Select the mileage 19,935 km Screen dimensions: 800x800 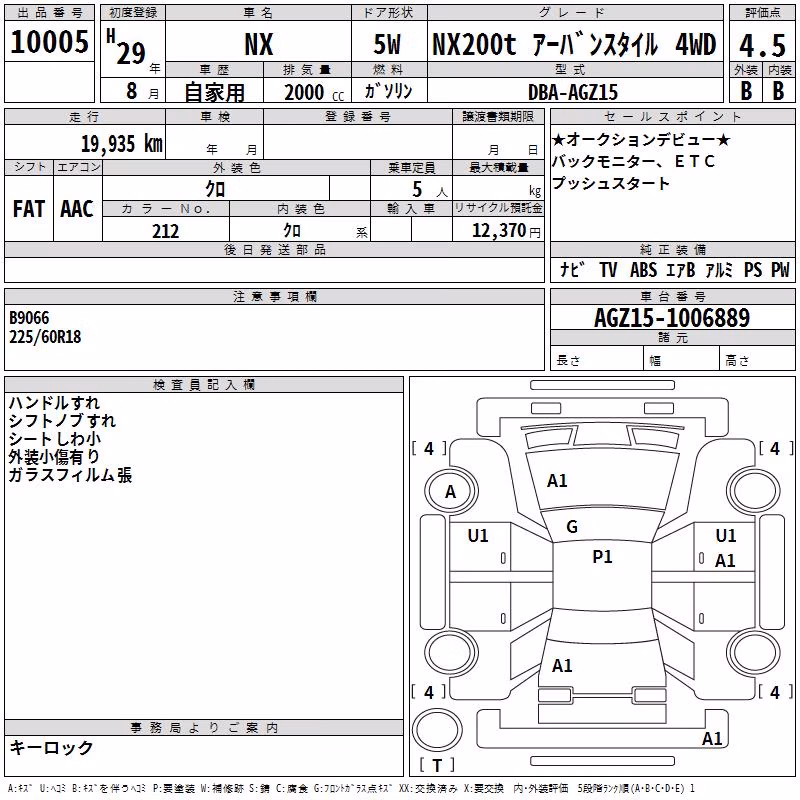[122, 143]
